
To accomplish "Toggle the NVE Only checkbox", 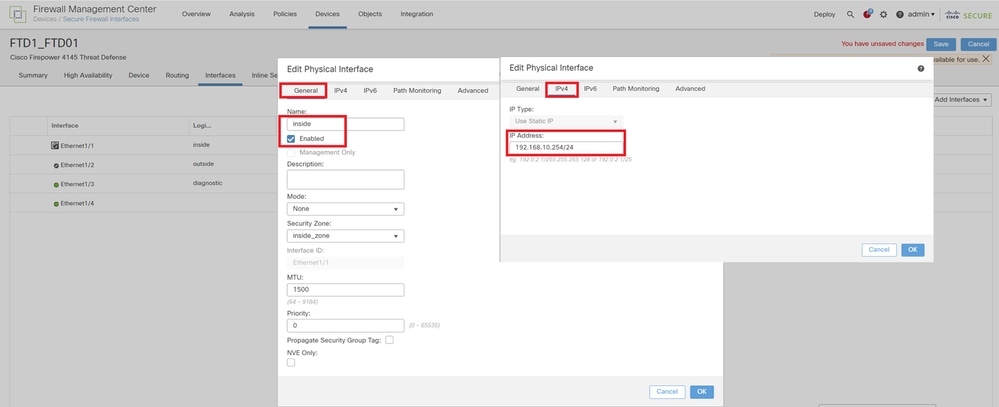I will (291, 362).
